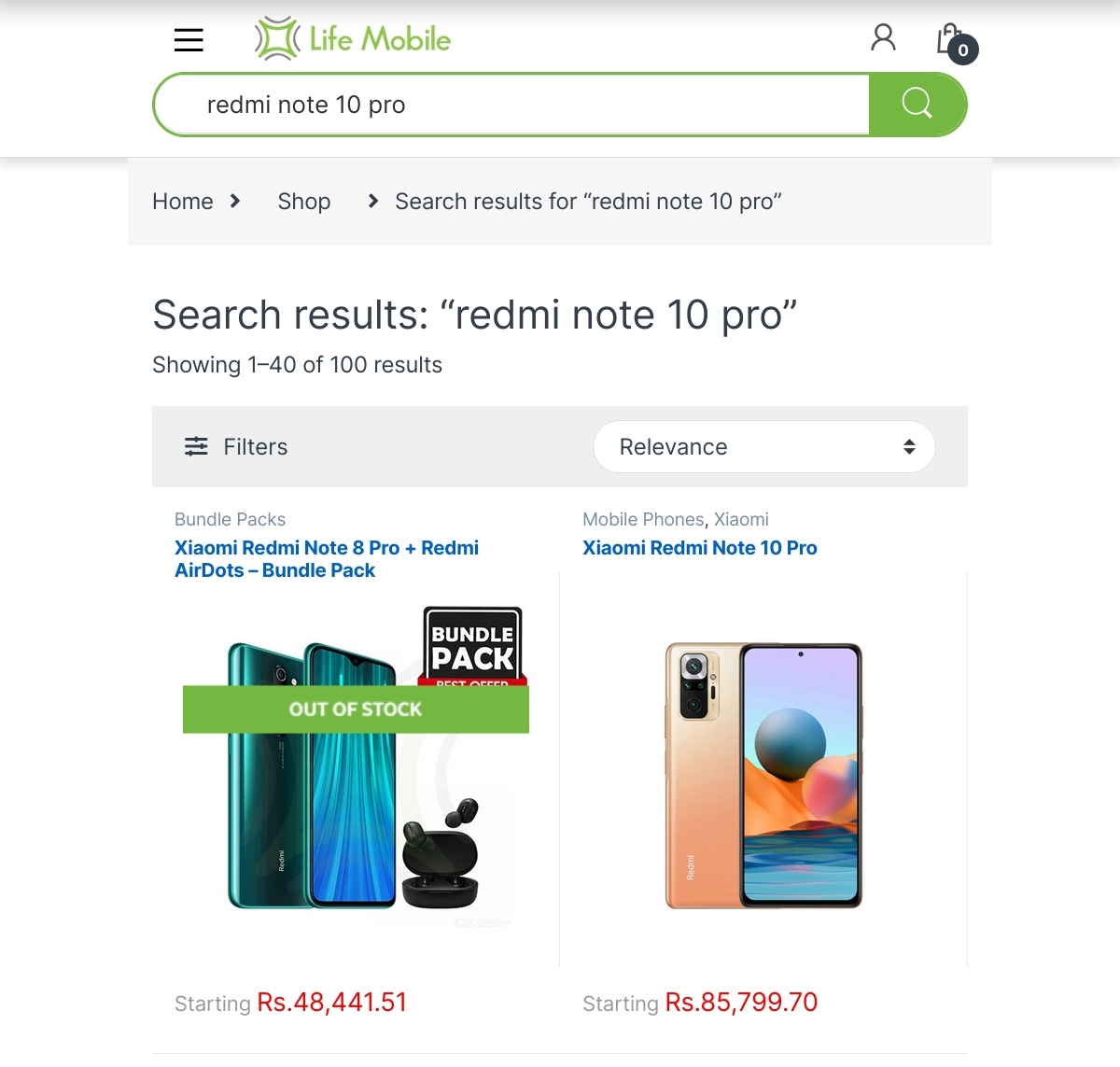Click the chevron after Shop breadcrumb
This screenshot has width=1120, height=1067.
[x=373, y=201]
